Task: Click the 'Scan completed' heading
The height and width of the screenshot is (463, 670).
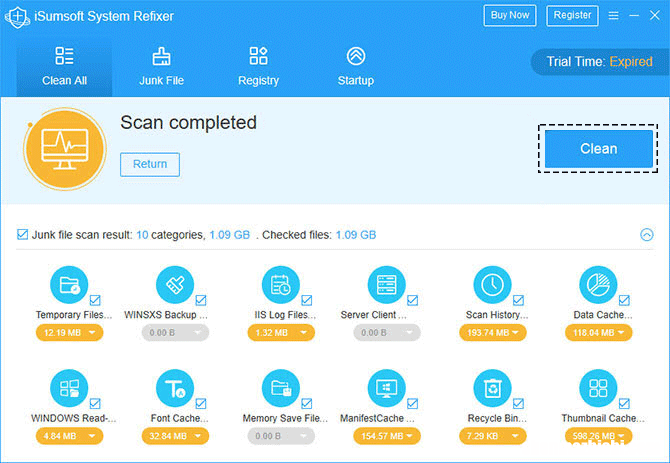Action: click(188, 123)
